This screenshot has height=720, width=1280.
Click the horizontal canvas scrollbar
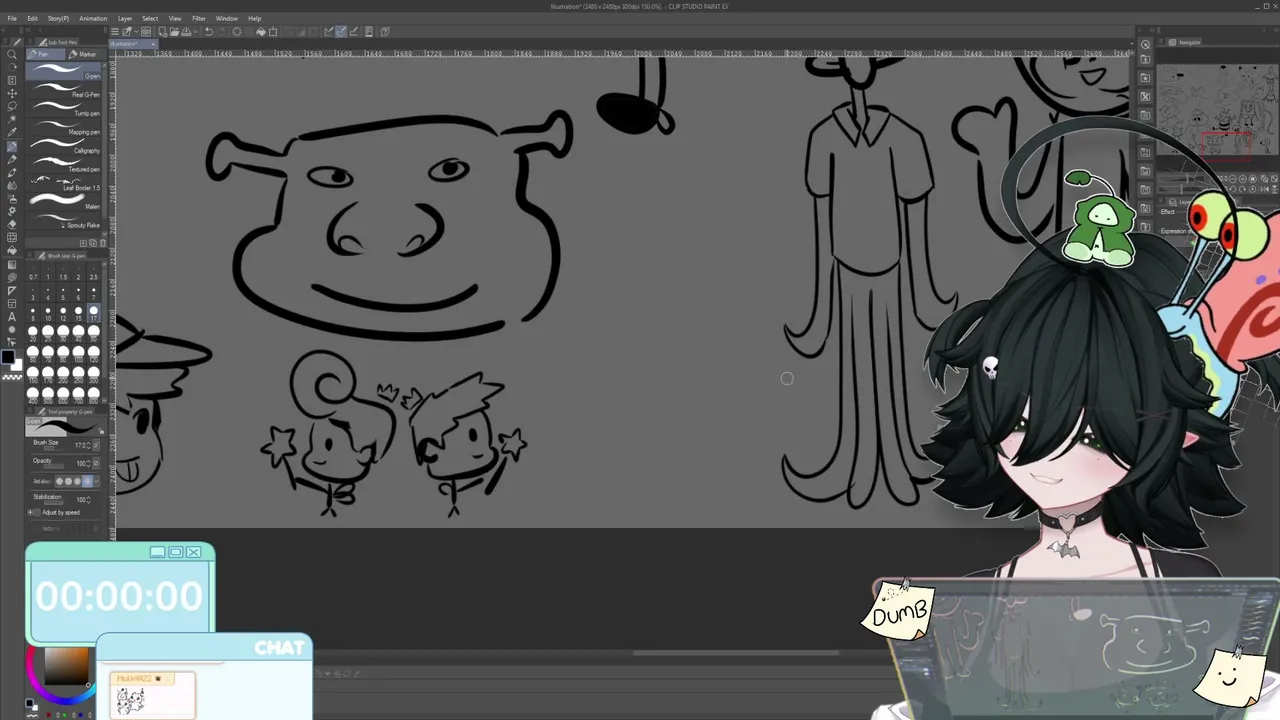(x=735, y=654)
